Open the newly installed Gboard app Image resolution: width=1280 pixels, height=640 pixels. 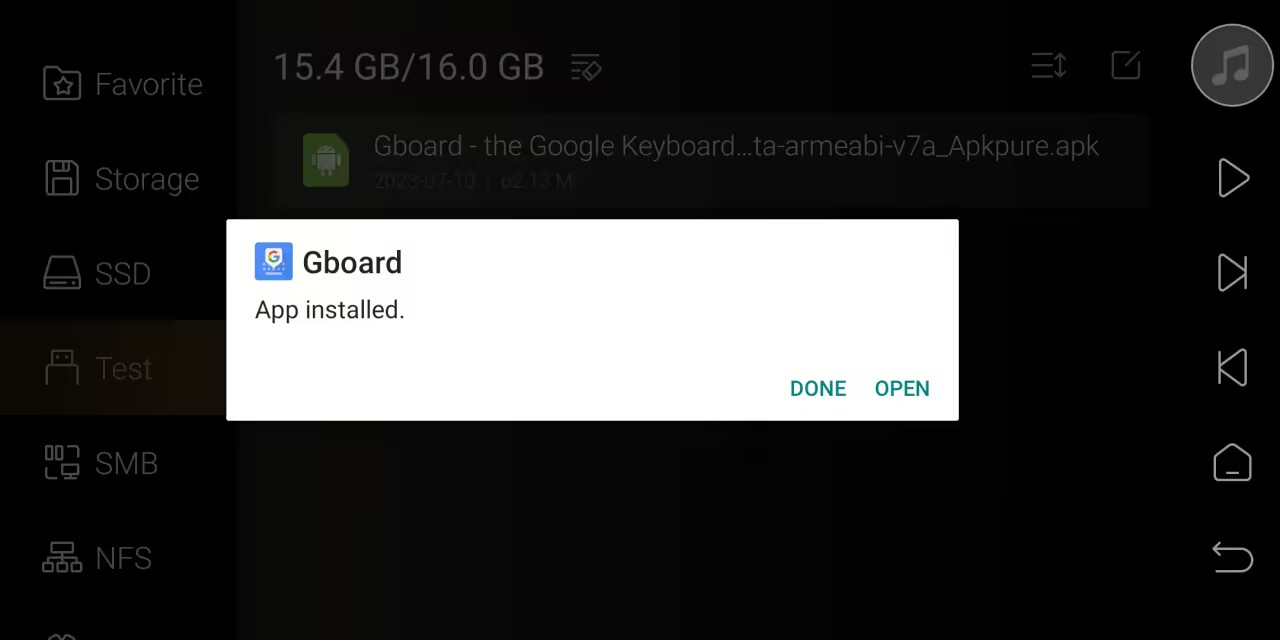click(x=902, y=388)
